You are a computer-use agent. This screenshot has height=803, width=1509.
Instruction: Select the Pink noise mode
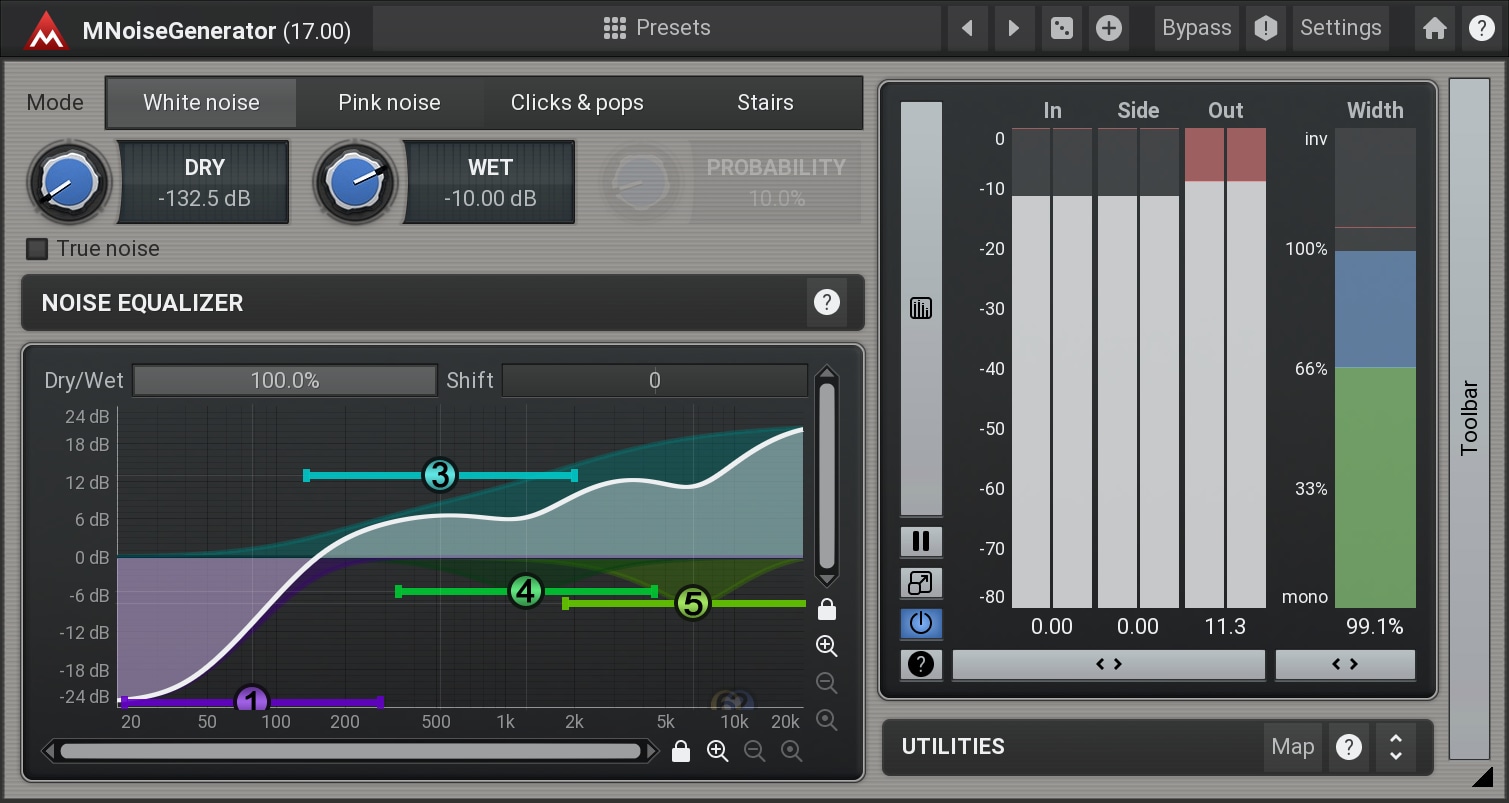[x=389, y=103]
